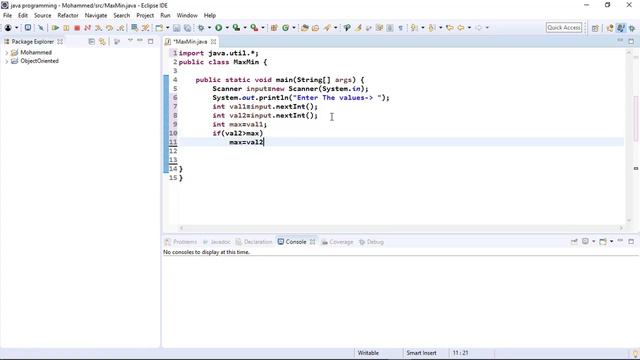Click the Smart Insert status text

click(x=421, y=353)
